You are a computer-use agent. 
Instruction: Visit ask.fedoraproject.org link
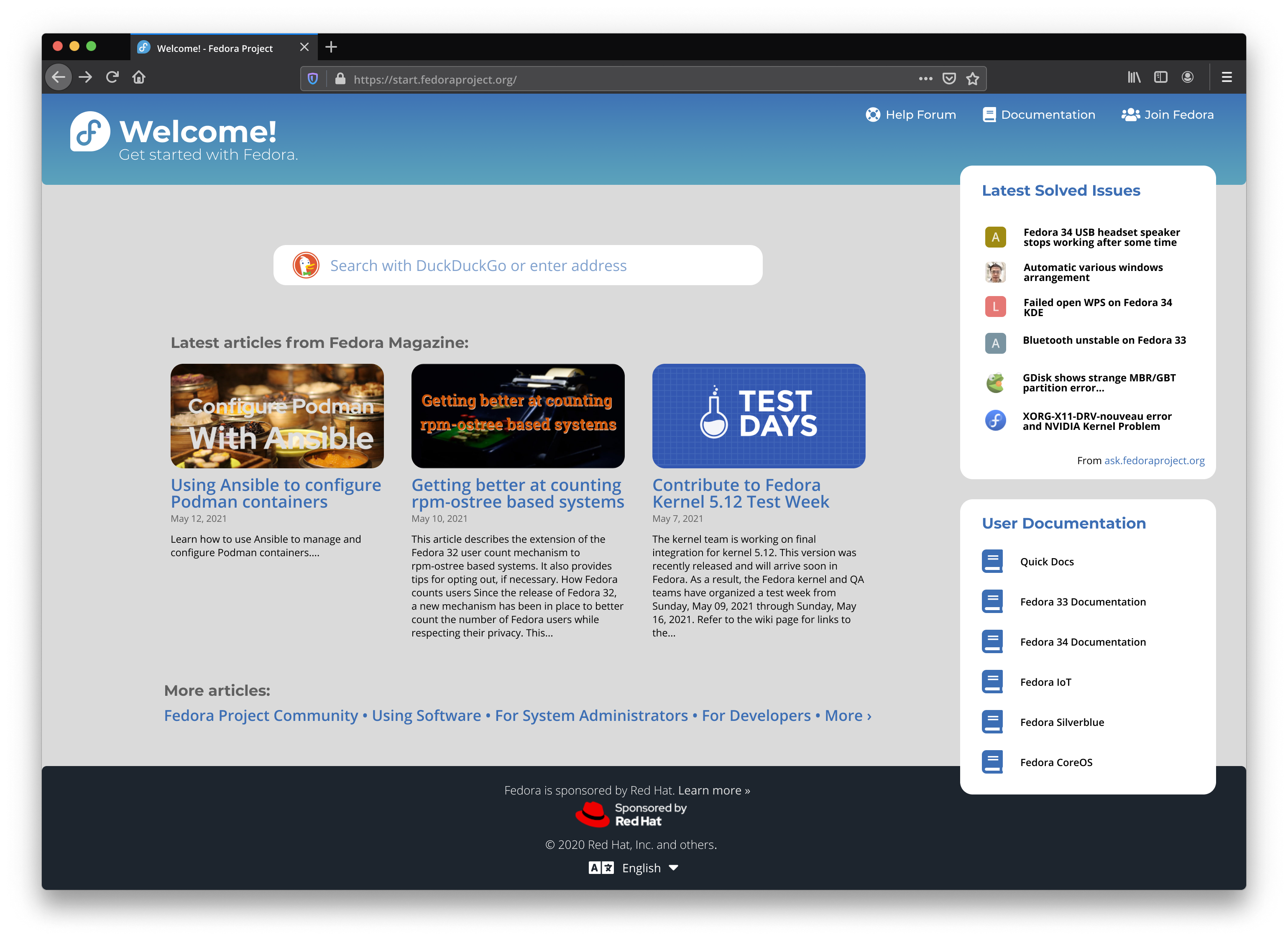[x=1154, y=461]
